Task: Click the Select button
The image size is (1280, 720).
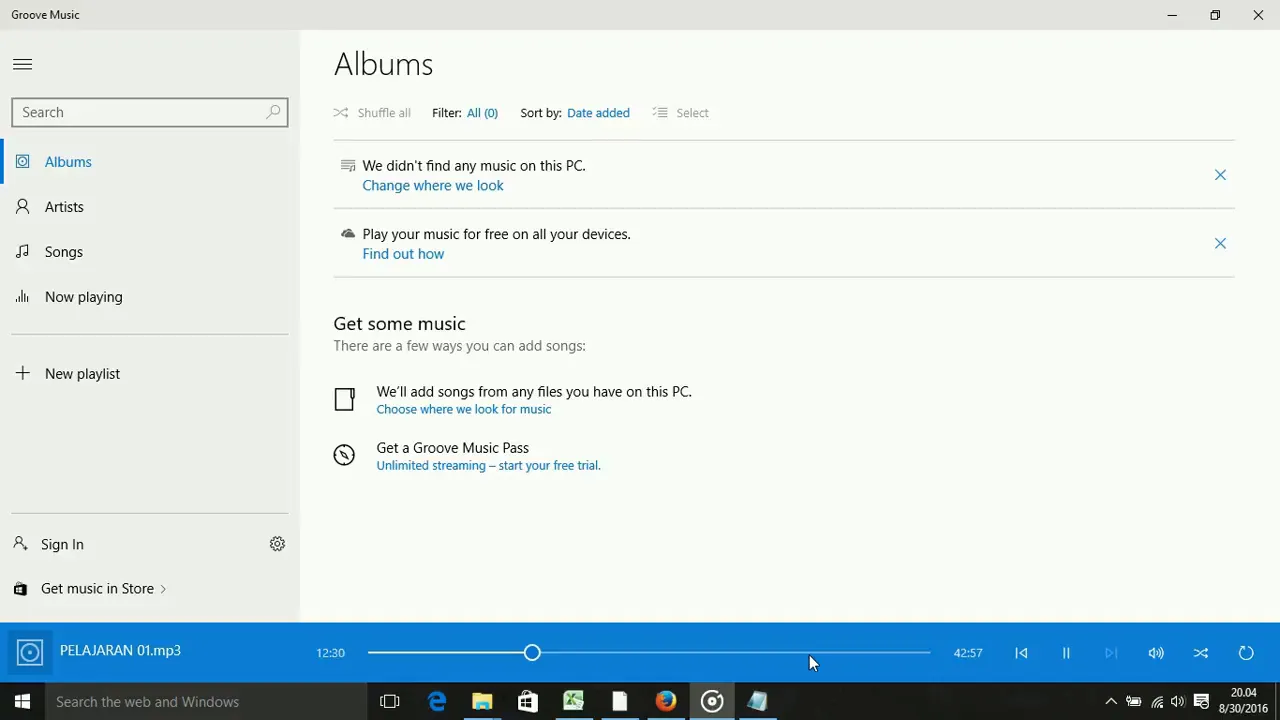Action: click(680, 113)
